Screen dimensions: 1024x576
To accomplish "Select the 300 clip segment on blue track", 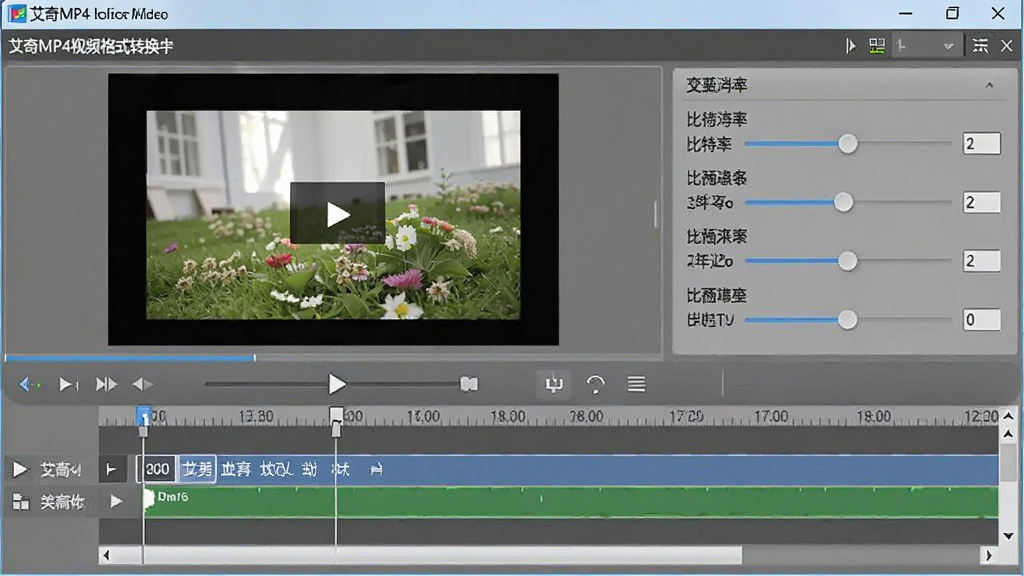I will click(157, 469).
